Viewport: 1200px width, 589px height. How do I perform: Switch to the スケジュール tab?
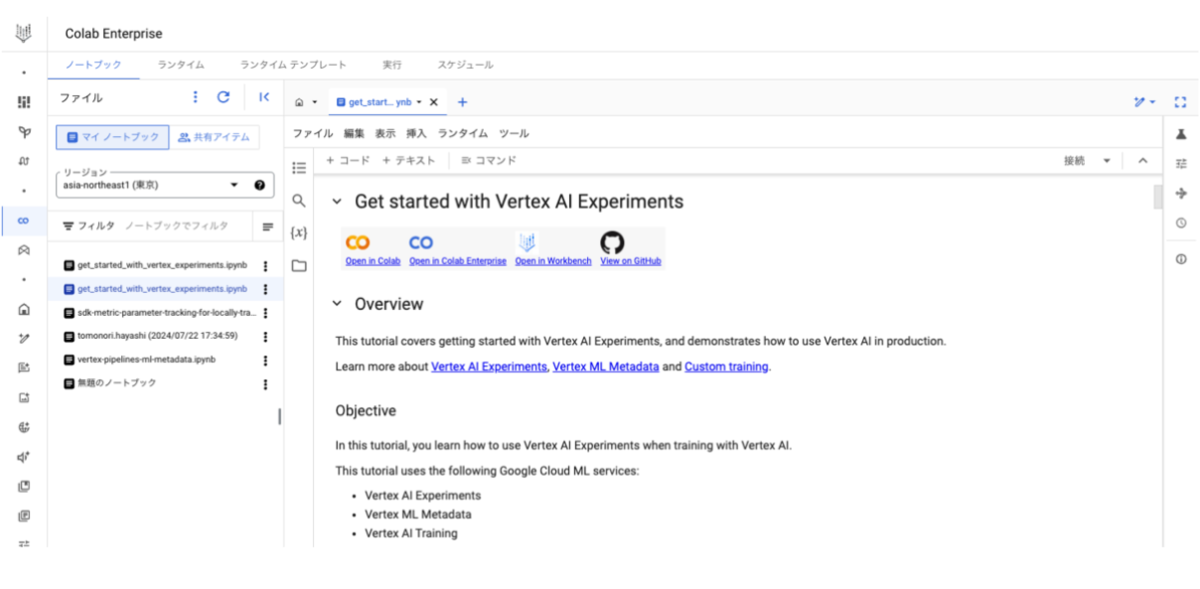(x=465, y=65)
